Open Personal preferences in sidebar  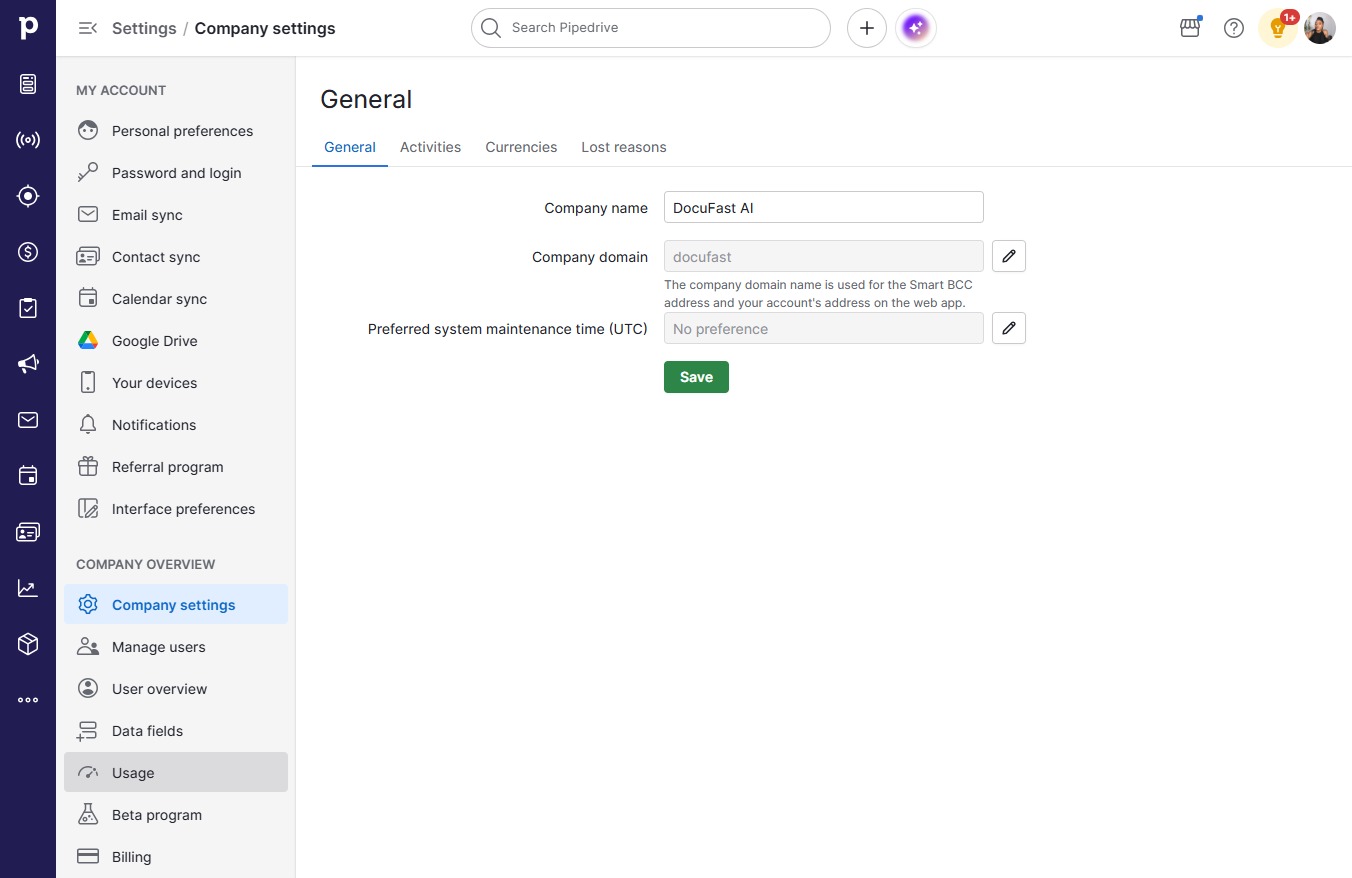pyautogui.click(x=176, y=131)
